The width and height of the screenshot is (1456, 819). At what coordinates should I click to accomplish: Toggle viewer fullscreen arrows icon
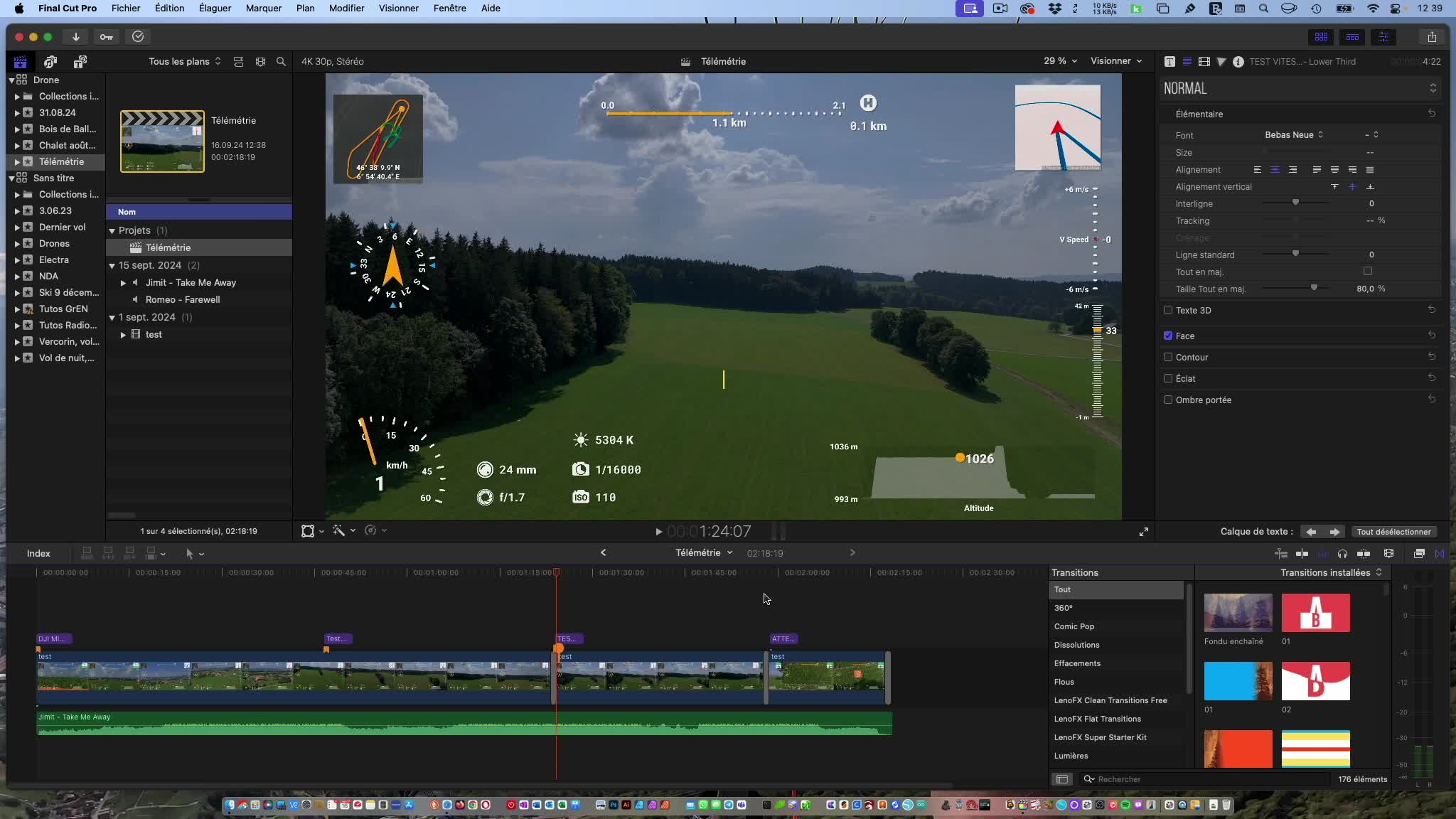[1143, 532]
